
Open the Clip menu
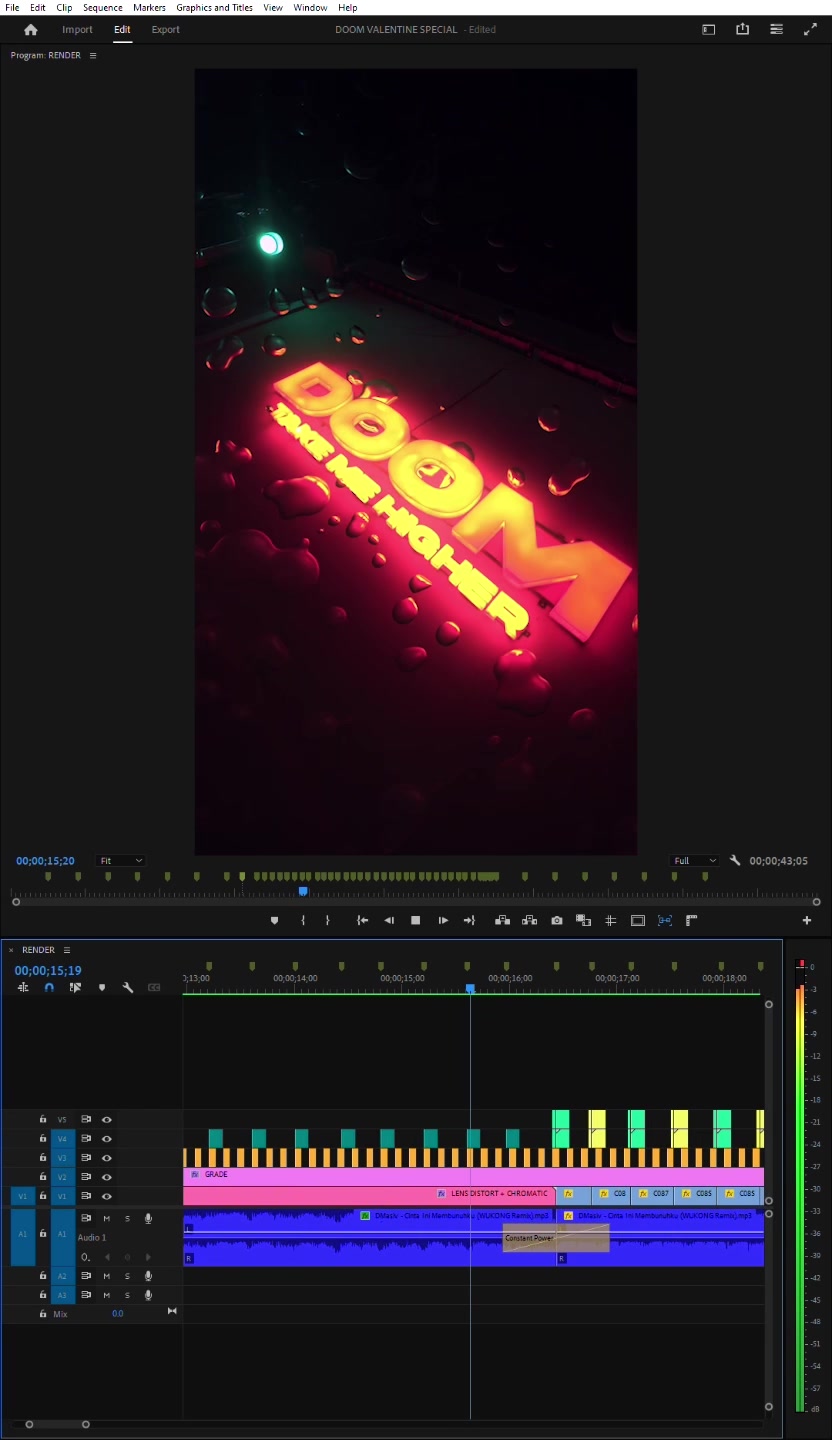tap(64, 7)
